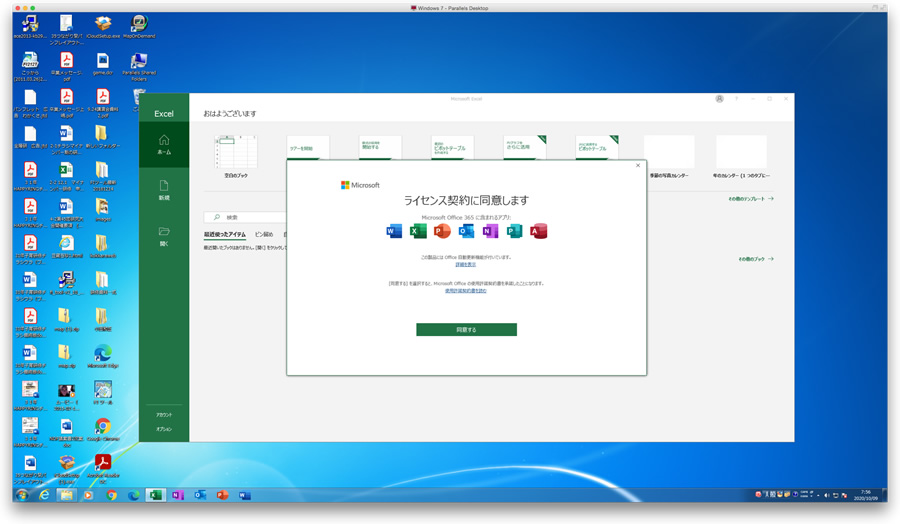
Task: Open the 詳細を表示 details link
Action: [465, 265]
